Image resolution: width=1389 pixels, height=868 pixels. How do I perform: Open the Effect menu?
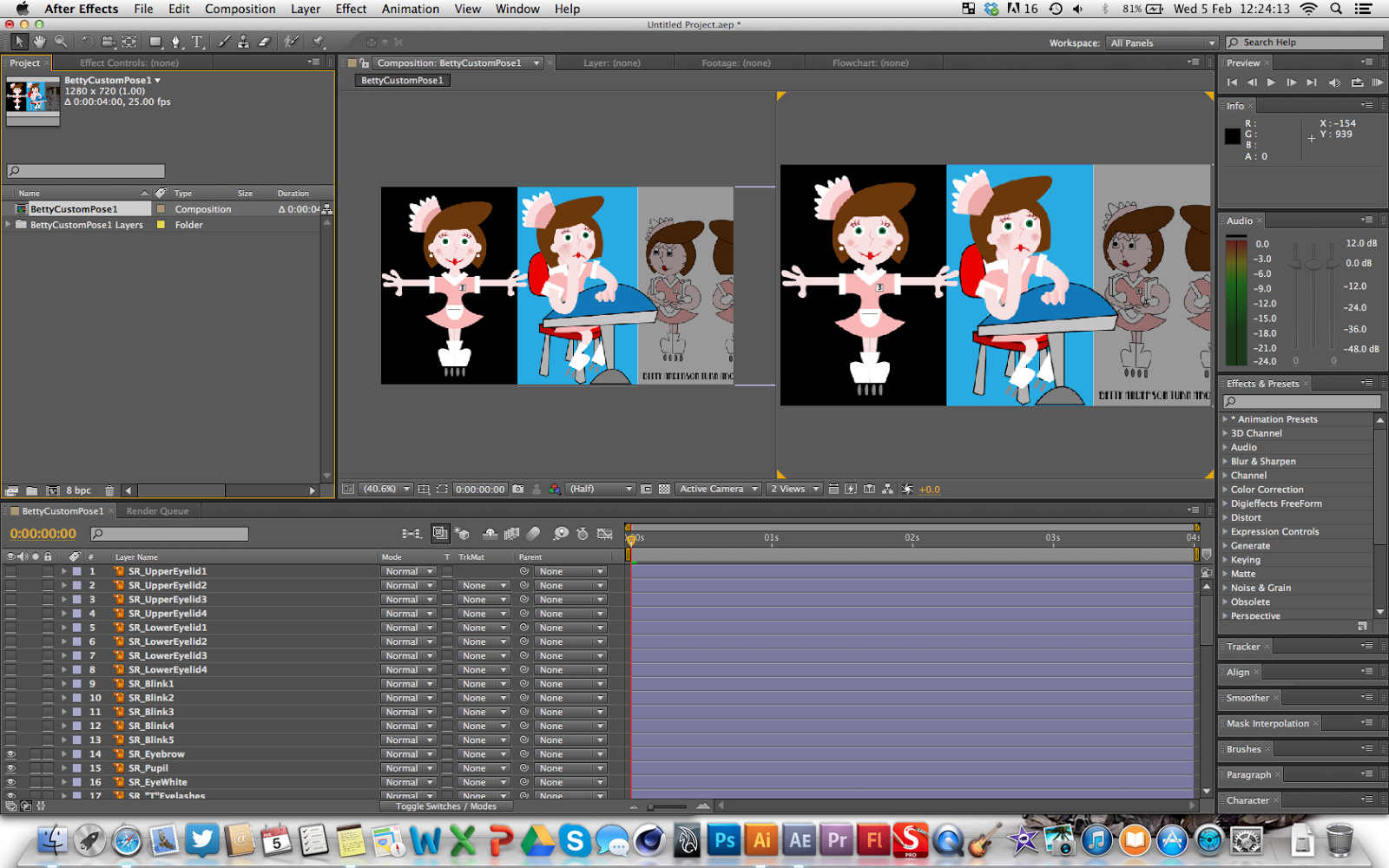pyautogui.click(x=352, y=9)
